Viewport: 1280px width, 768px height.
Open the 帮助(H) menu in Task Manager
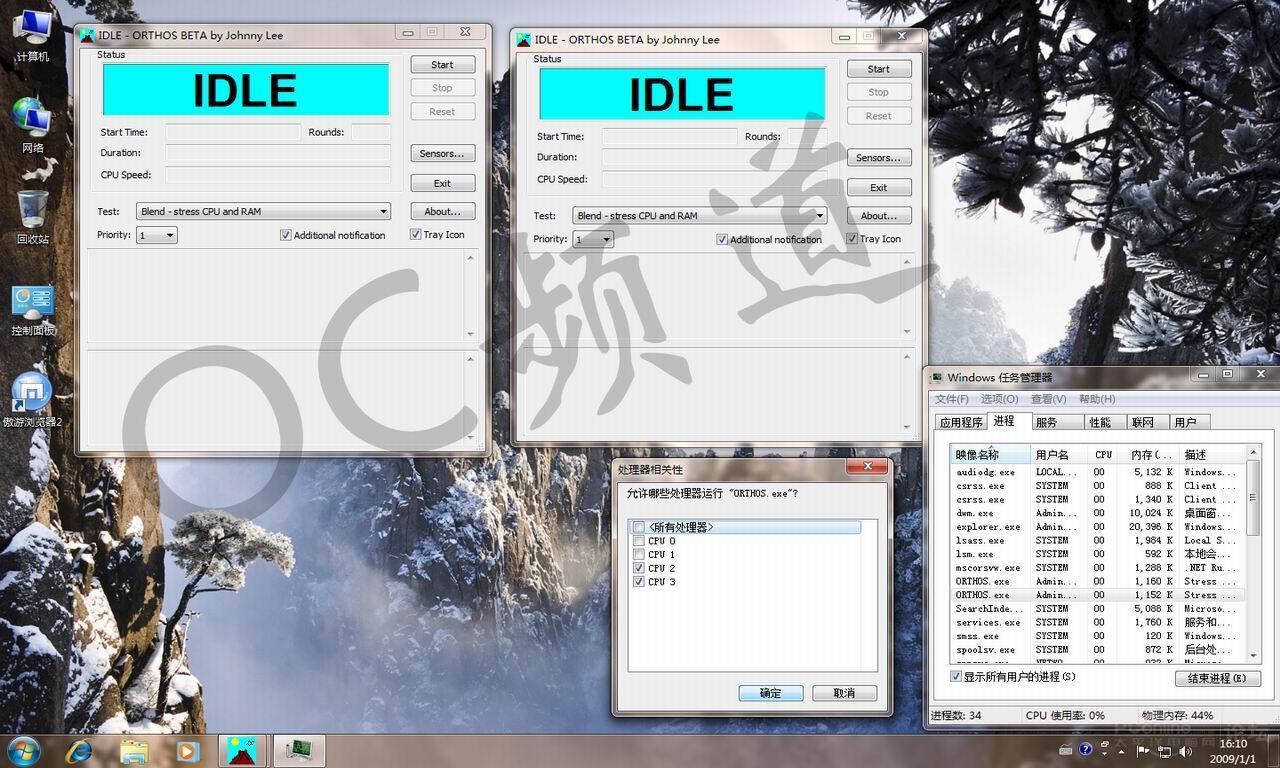(1097, 399)
